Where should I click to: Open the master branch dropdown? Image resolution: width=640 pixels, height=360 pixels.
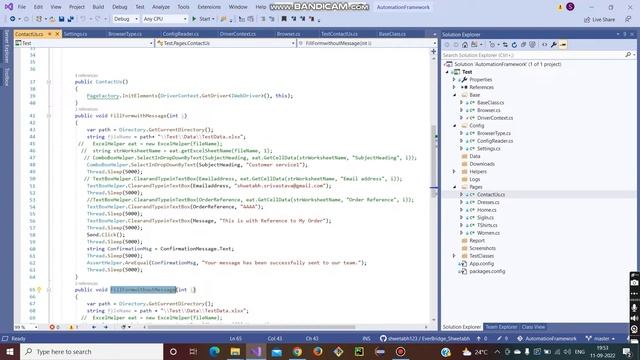(600, 338)
